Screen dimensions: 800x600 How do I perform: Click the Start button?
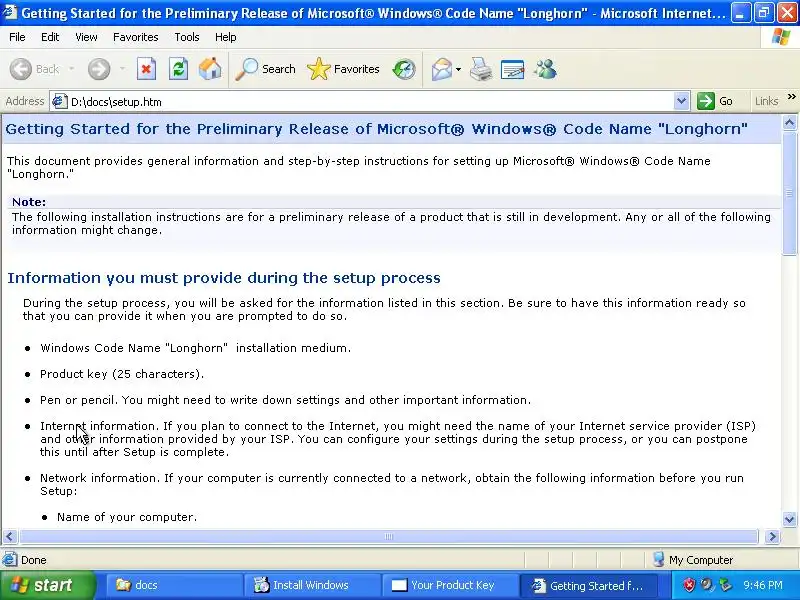click(x=47, y=585)
